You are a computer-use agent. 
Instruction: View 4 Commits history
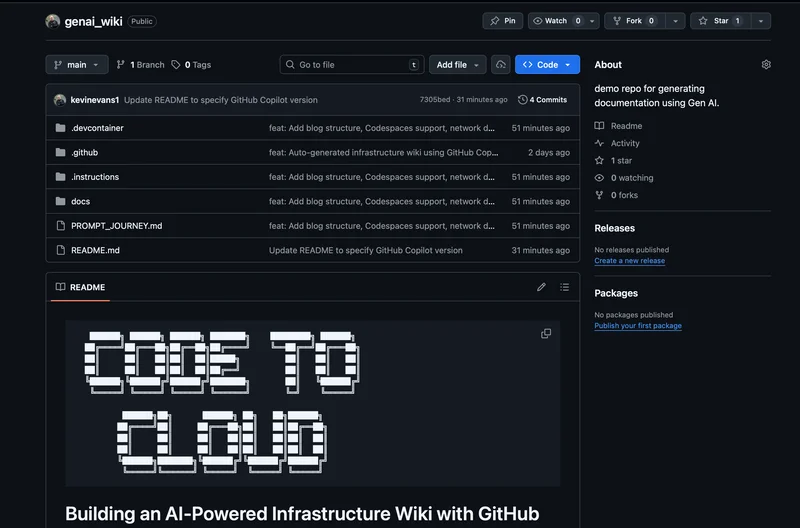(x=543, y=99)
